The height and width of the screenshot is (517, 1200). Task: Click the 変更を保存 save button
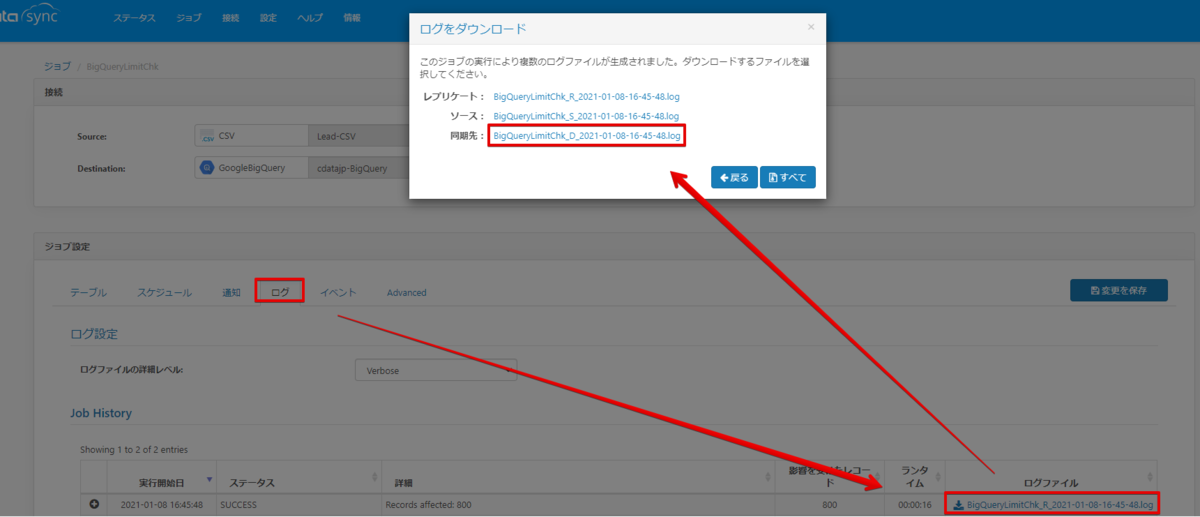[x=1118, y=290]
